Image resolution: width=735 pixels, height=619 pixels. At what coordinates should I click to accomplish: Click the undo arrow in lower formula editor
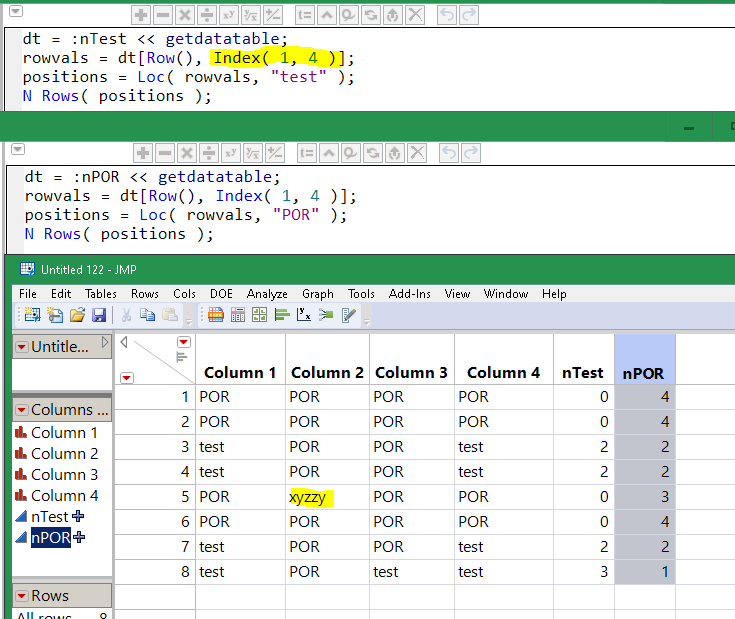pyautogui.click(x=449, y=153)
